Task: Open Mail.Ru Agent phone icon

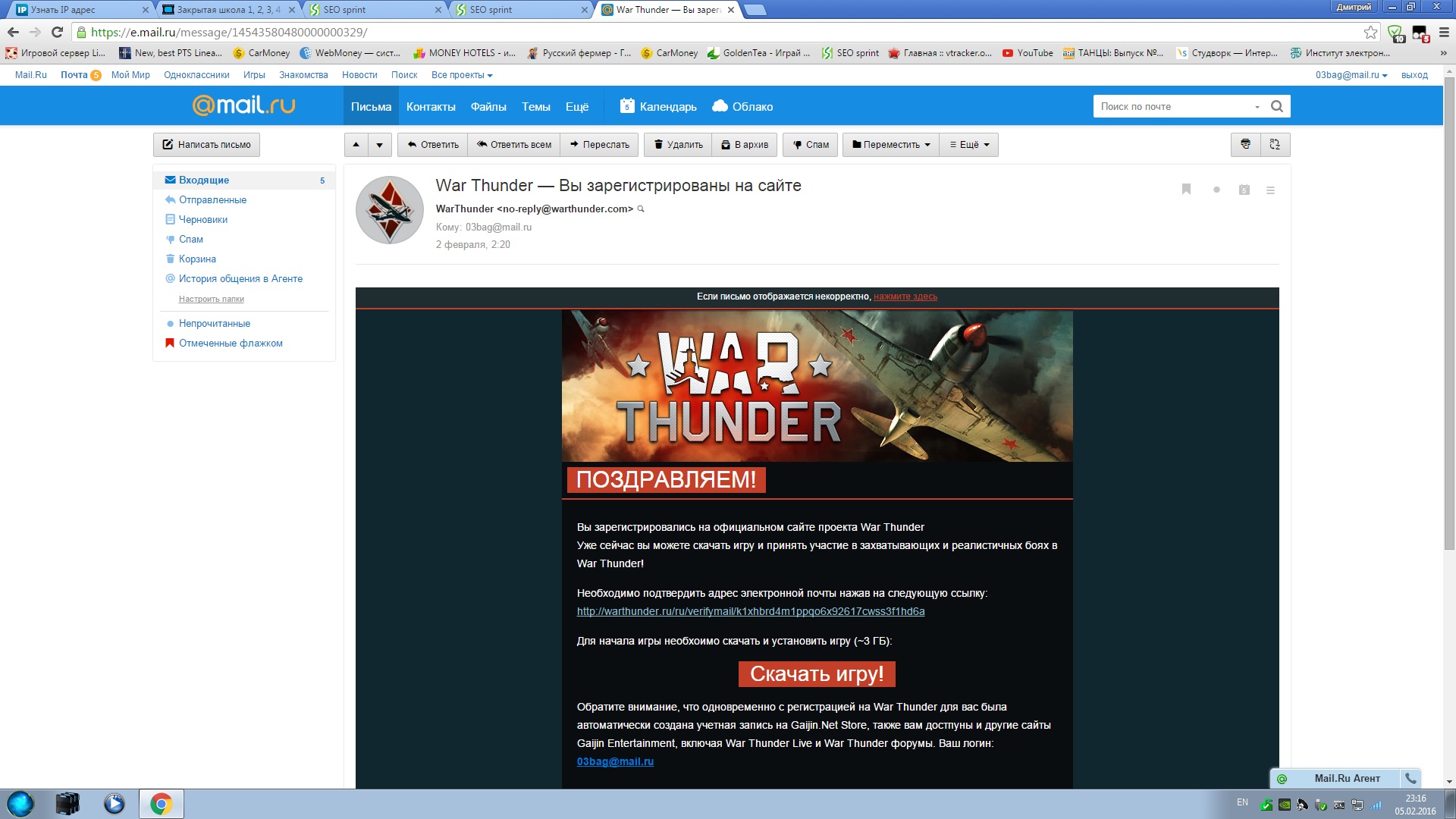Action: (x=1410, y=778)
